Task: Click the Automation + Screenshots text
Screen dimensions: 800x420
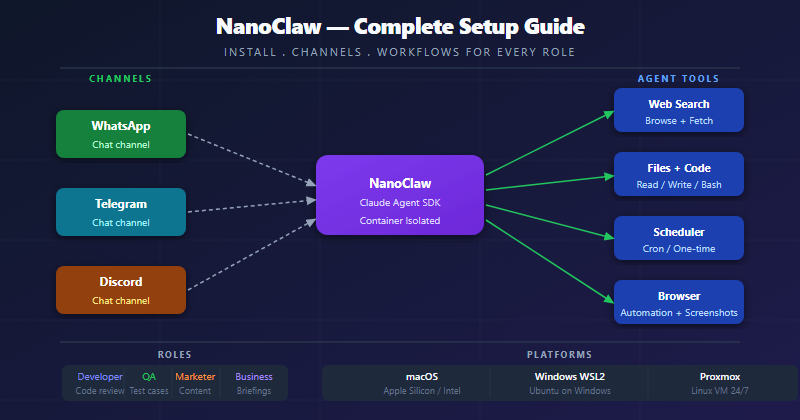Action: pos(679,313)
